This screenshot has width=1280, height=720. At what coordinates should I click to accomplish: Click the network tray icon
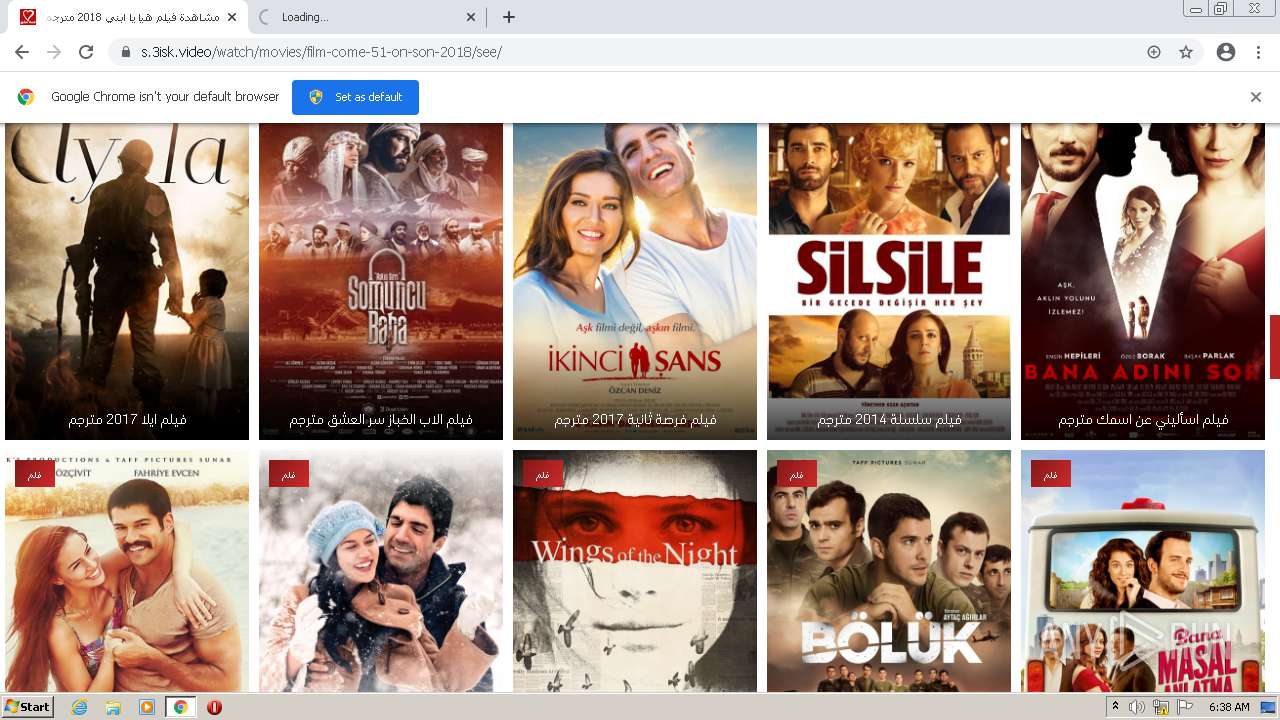pos(1161,707)
